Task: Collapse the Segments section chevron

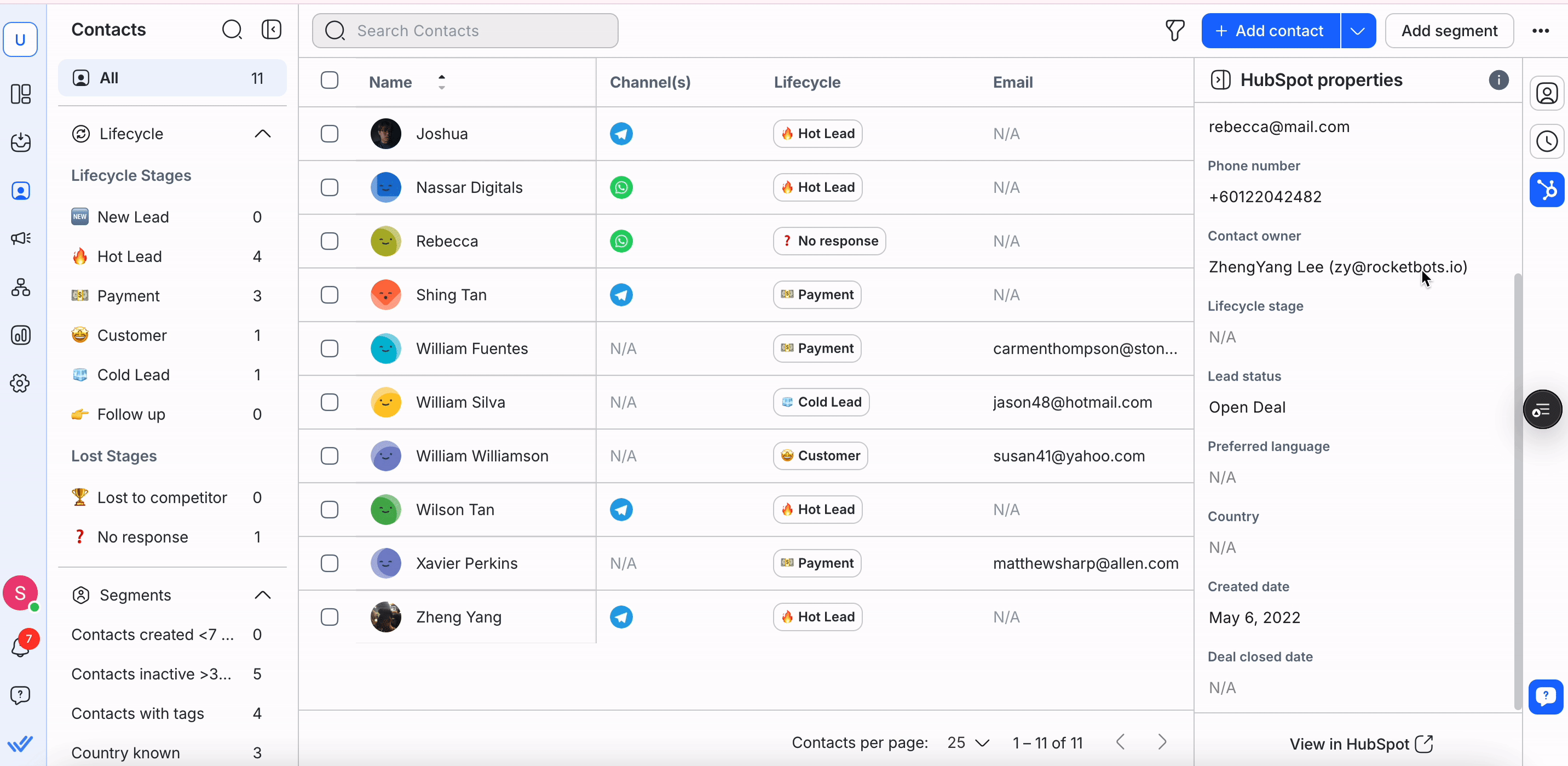Action: tap(262, 595)
